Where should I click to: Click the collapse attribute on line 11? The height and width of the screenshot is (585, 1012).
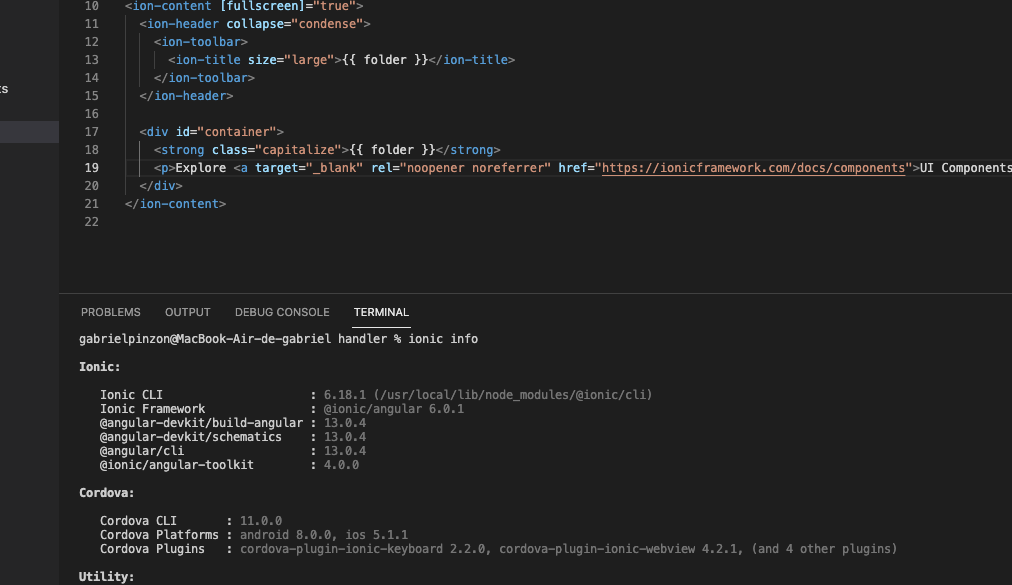[255, 23]
